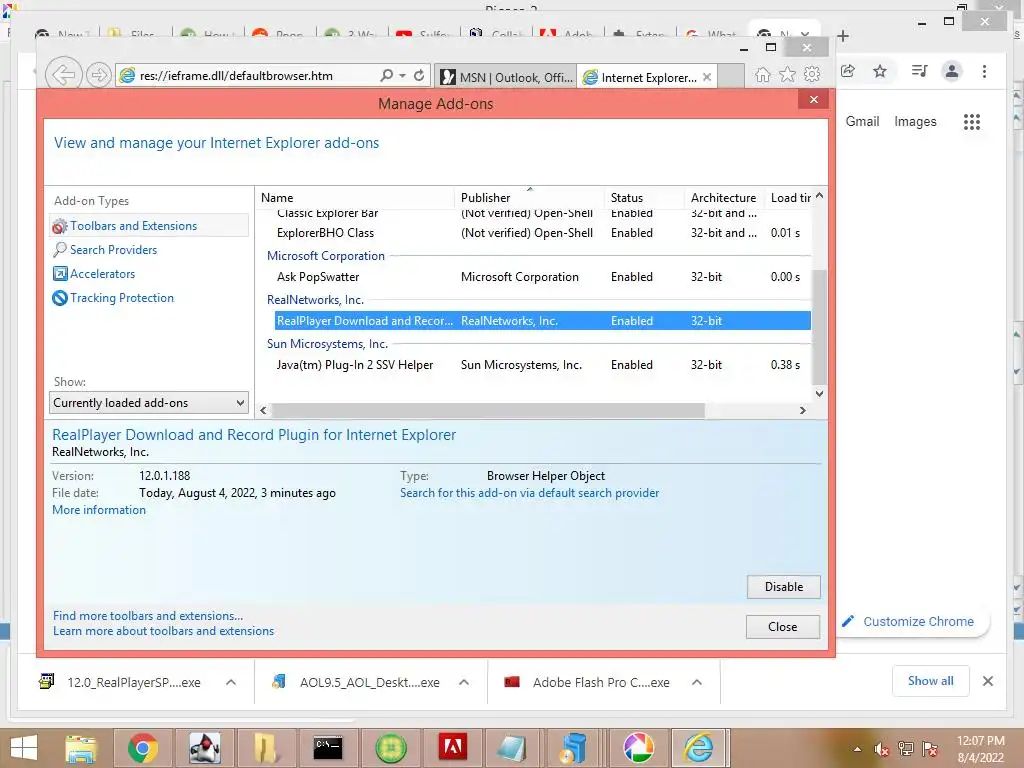The image size is (1024, 768).
Task: Open Picasa colorful icon on the taskbar
Action: pos(638,748)
